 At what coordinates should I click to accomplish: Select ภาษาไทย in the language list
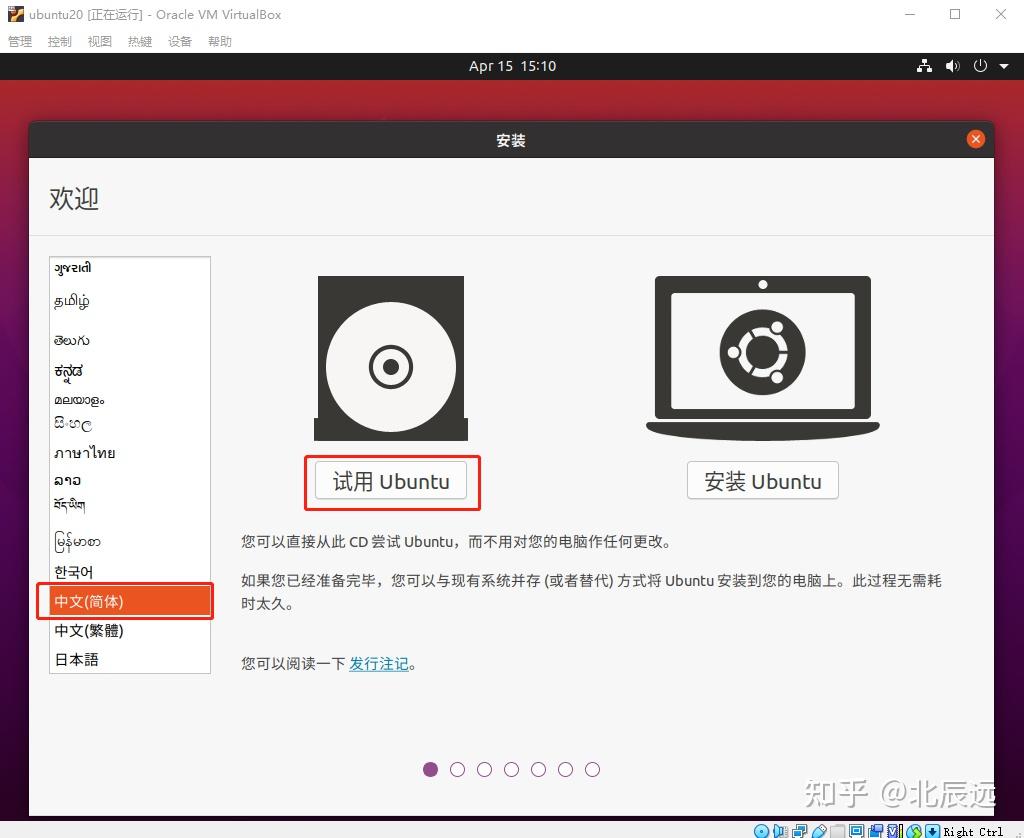130,453
